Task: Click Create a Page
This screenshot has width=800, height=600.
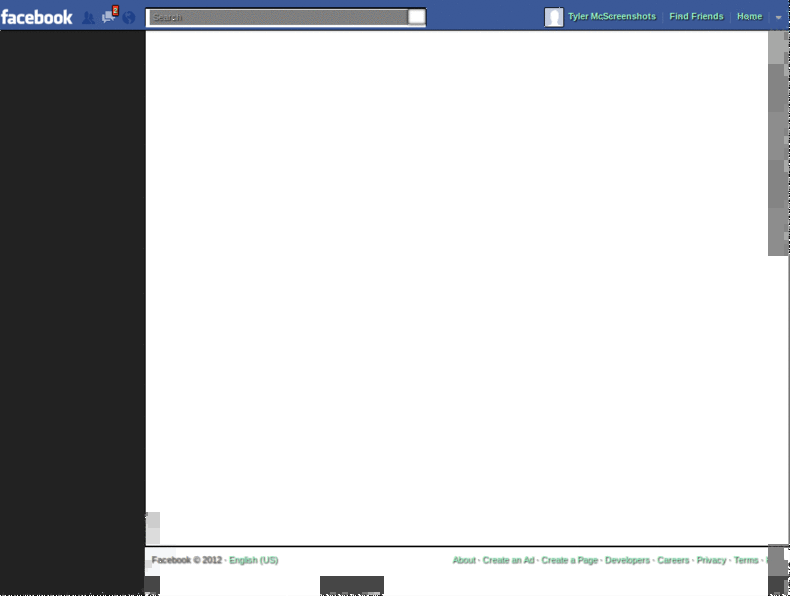Action: [570, 561]
